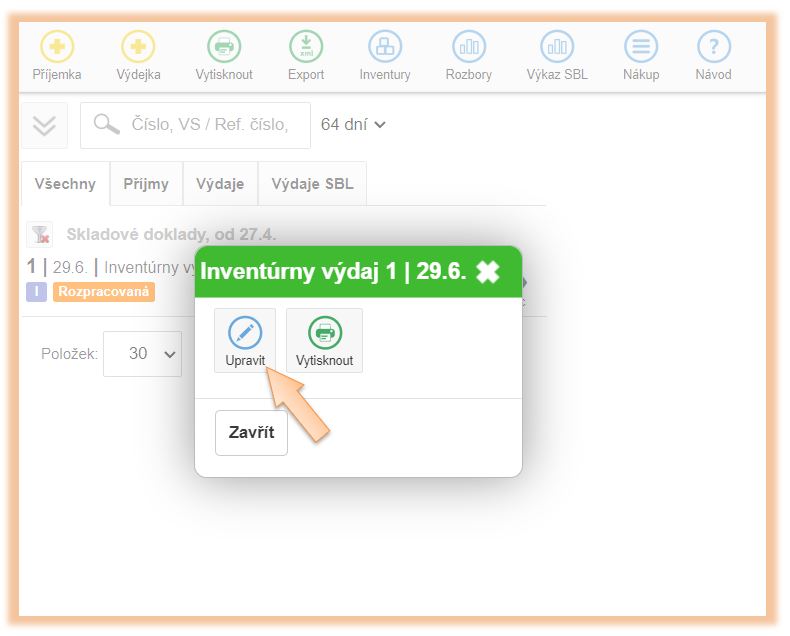Open the 64 dní period dropdown
This screenshot has height=636, width=790.
(353, 125)
